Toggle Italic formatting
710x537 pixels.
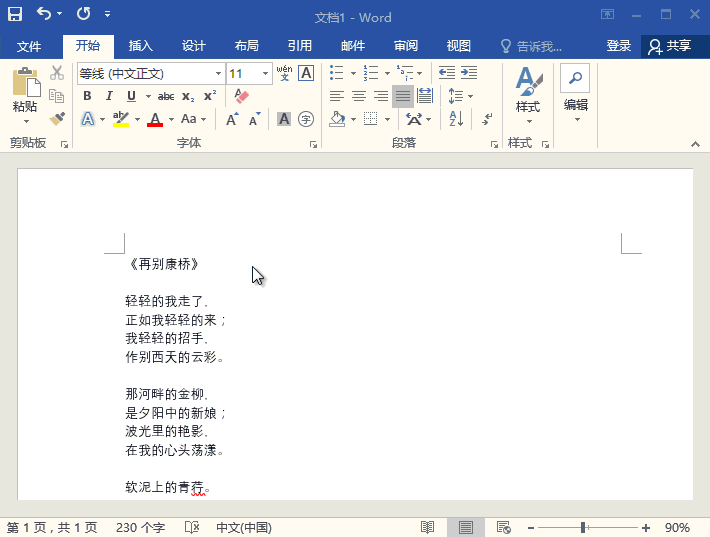pyautogui.click(x=109, y=96)
